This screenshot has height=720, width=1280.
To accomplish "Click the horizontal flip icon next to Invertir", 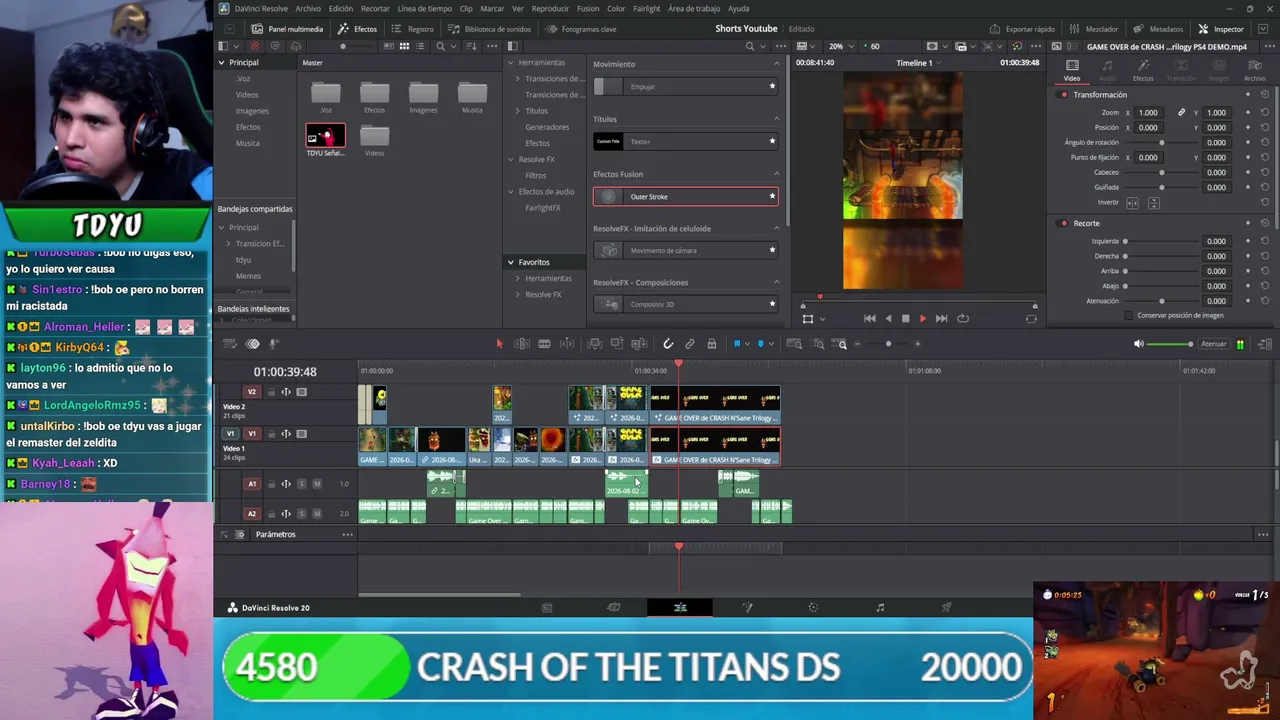I will click(1132, 203).
